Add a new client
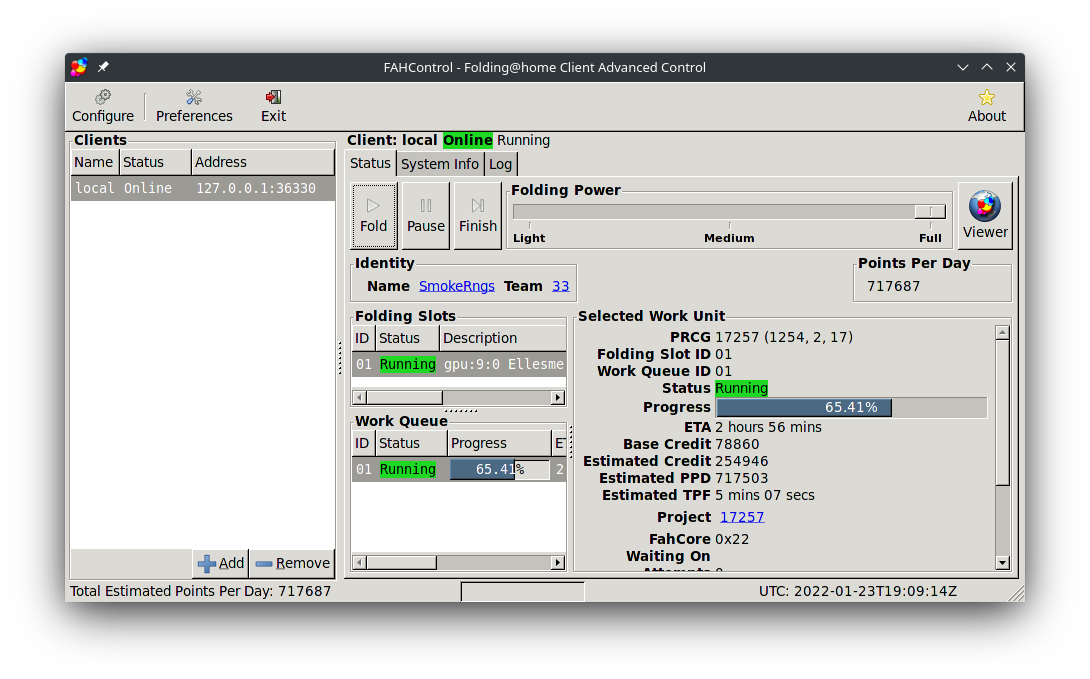This screenshot has height=679, width=1090. point(221,563)
